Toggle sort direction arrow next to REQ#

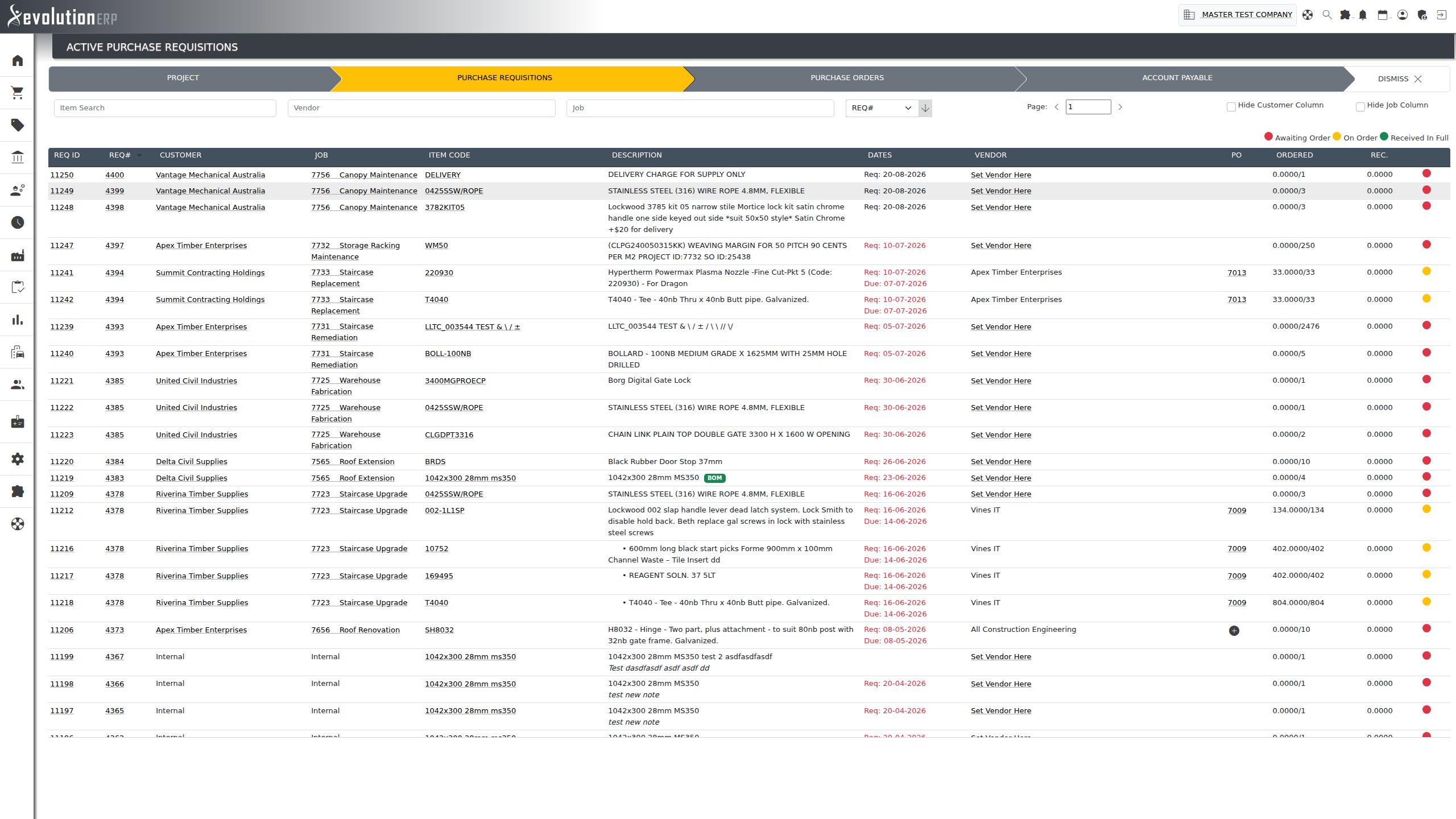925,108
